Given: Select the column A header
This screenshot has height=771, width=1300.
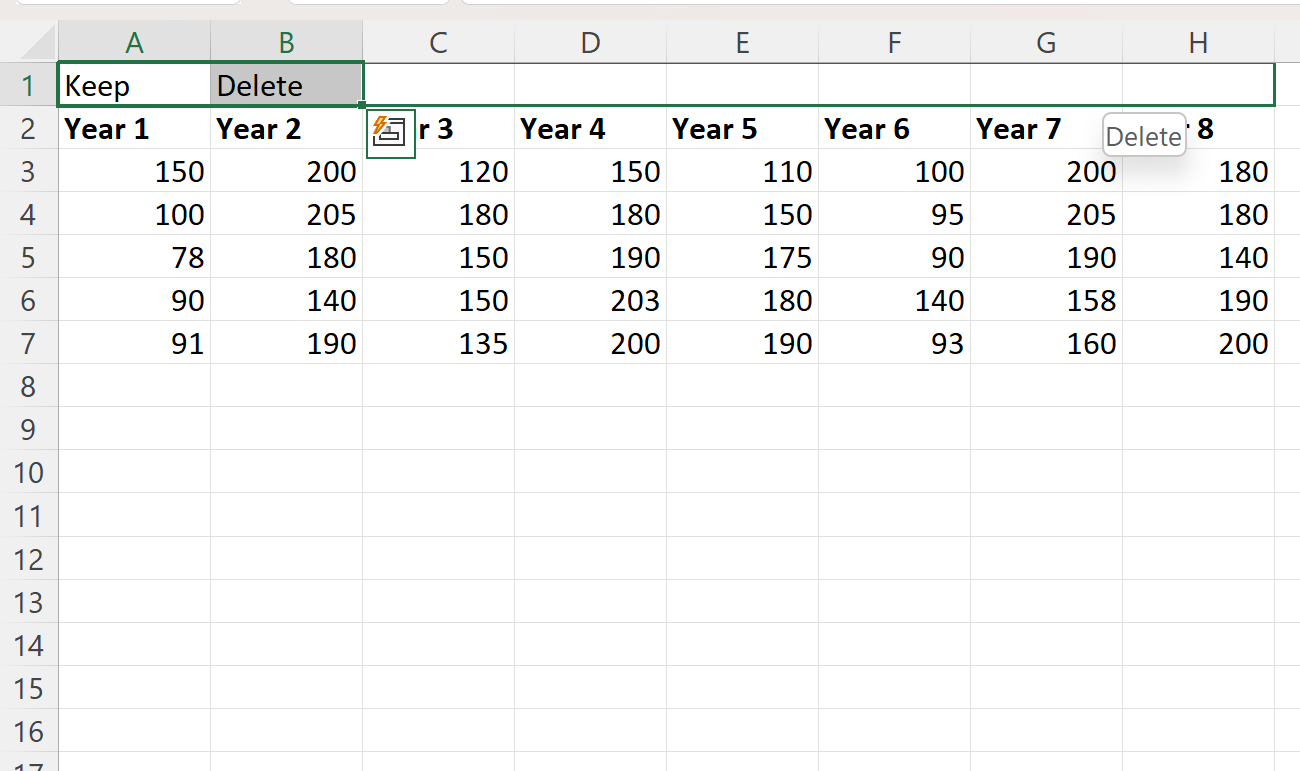Looking at the screenshot, I should [134, 42].
